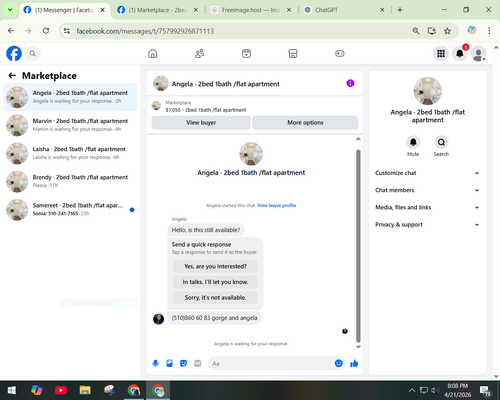500x400 pixels.
Task: Attach a file with the image icon
Action: tap(169, 363)
